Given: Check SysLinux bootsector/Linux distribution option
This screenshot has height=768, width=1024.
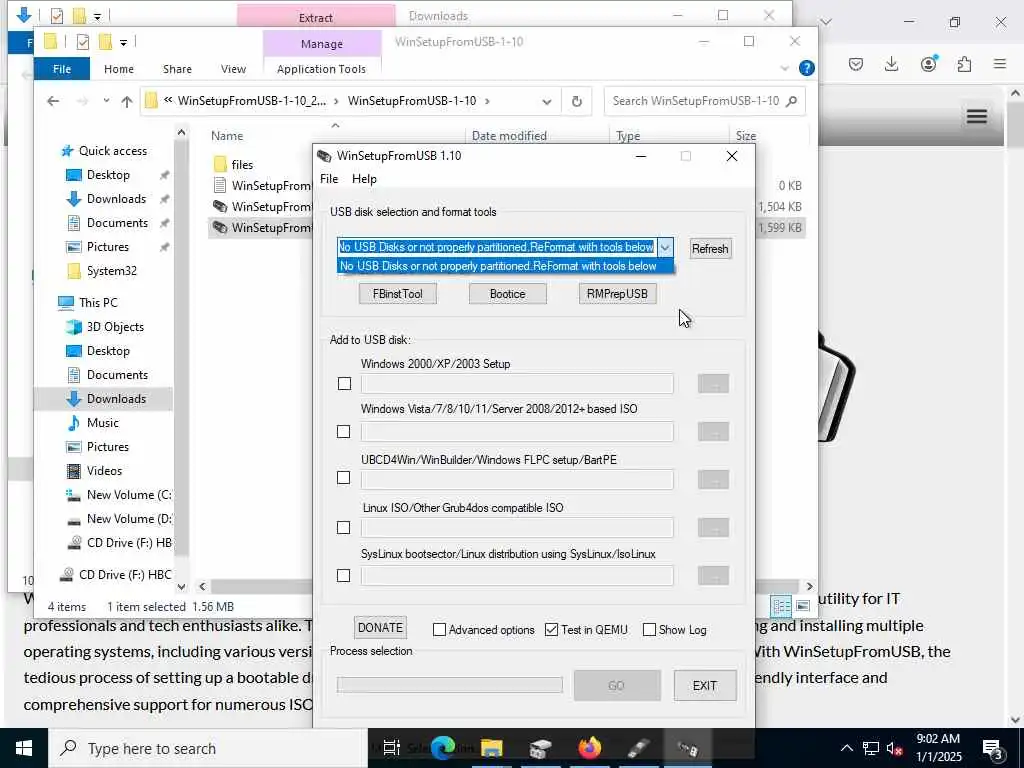Looking at the screenshot, I should pyautogui.click(x=344, y=575).
